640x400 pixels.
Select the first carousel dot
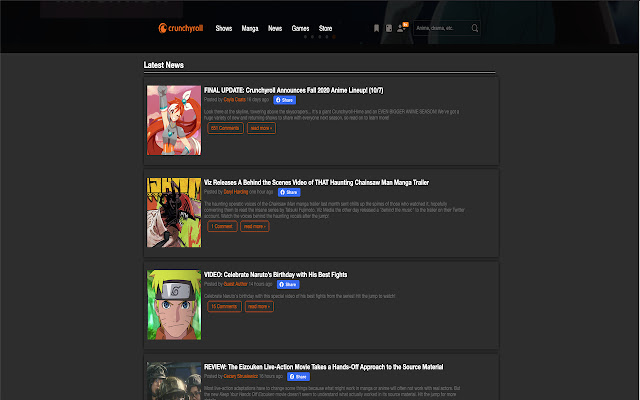click(x=305, y=37)
